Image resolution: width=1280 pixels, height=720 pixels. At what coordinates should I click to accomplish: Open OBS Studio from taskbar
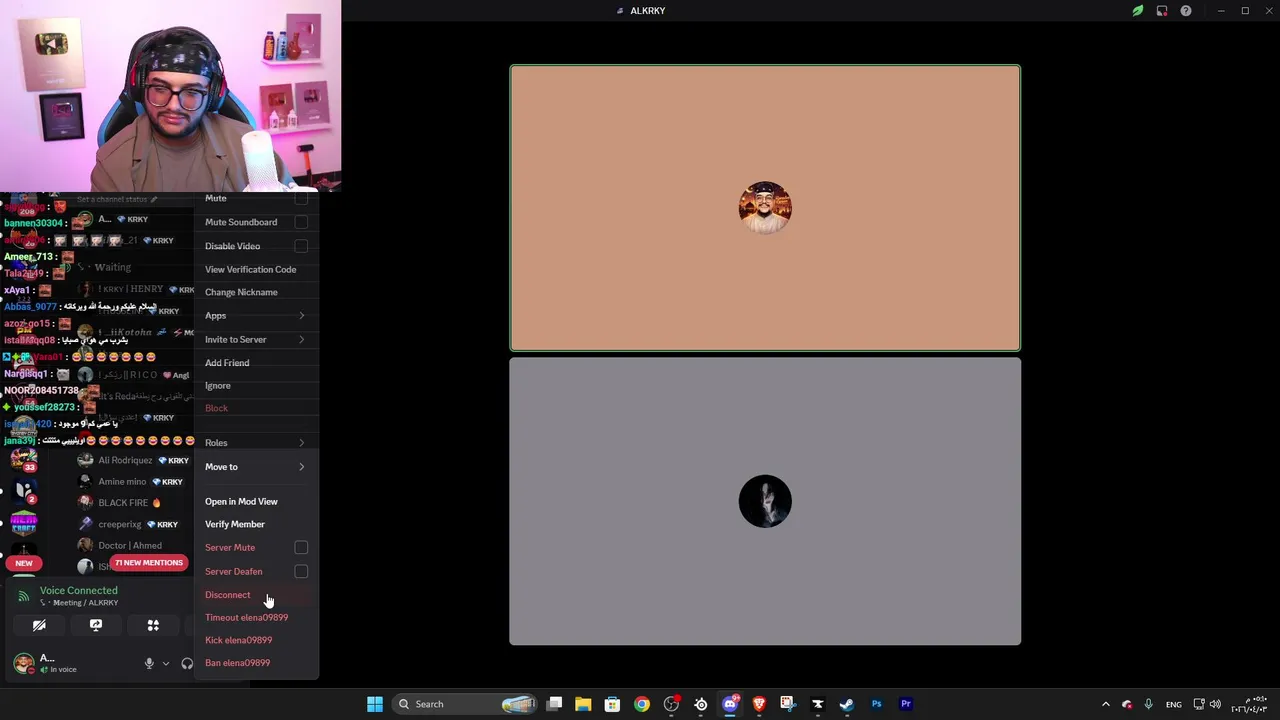671,704
